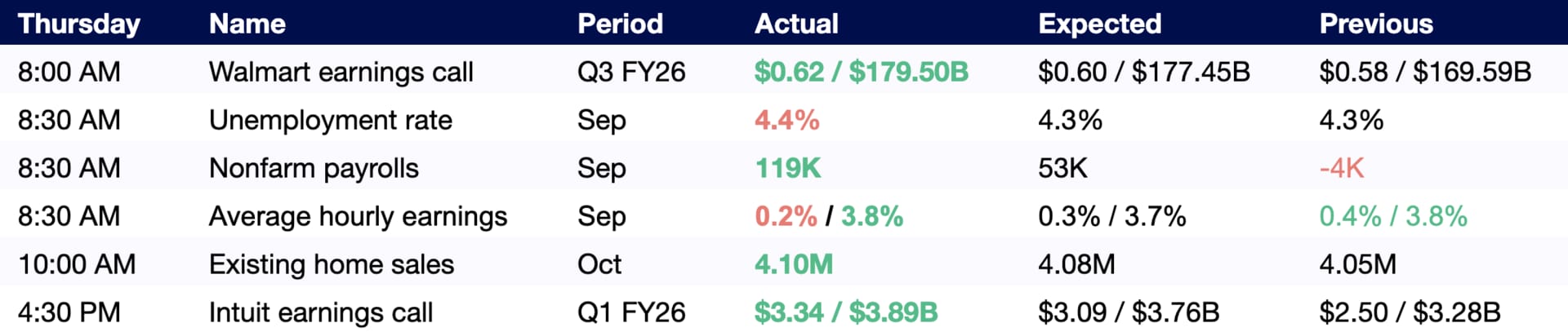Viewport: 1568px width, 332px height.
Task: Click the Expected column header
Action: [1099, 24]
